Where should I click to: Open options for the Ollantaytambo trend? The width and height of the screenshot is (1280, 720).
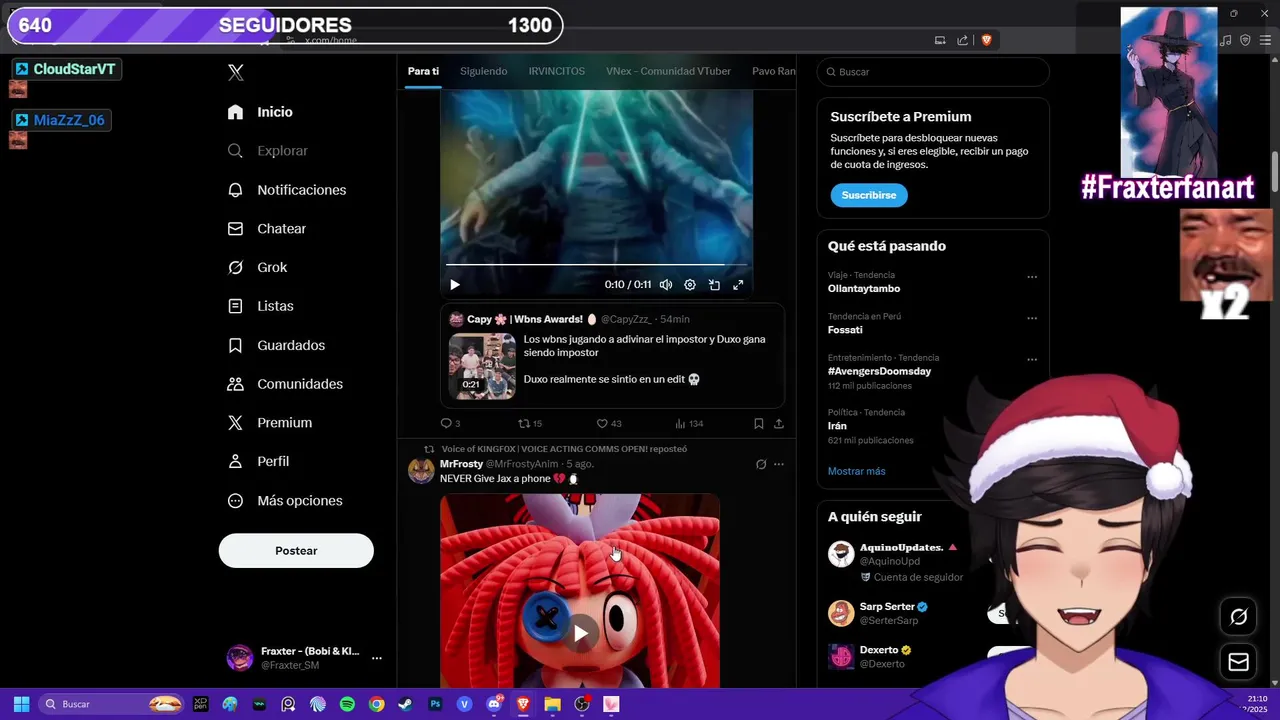click(x=1032, y=277)
